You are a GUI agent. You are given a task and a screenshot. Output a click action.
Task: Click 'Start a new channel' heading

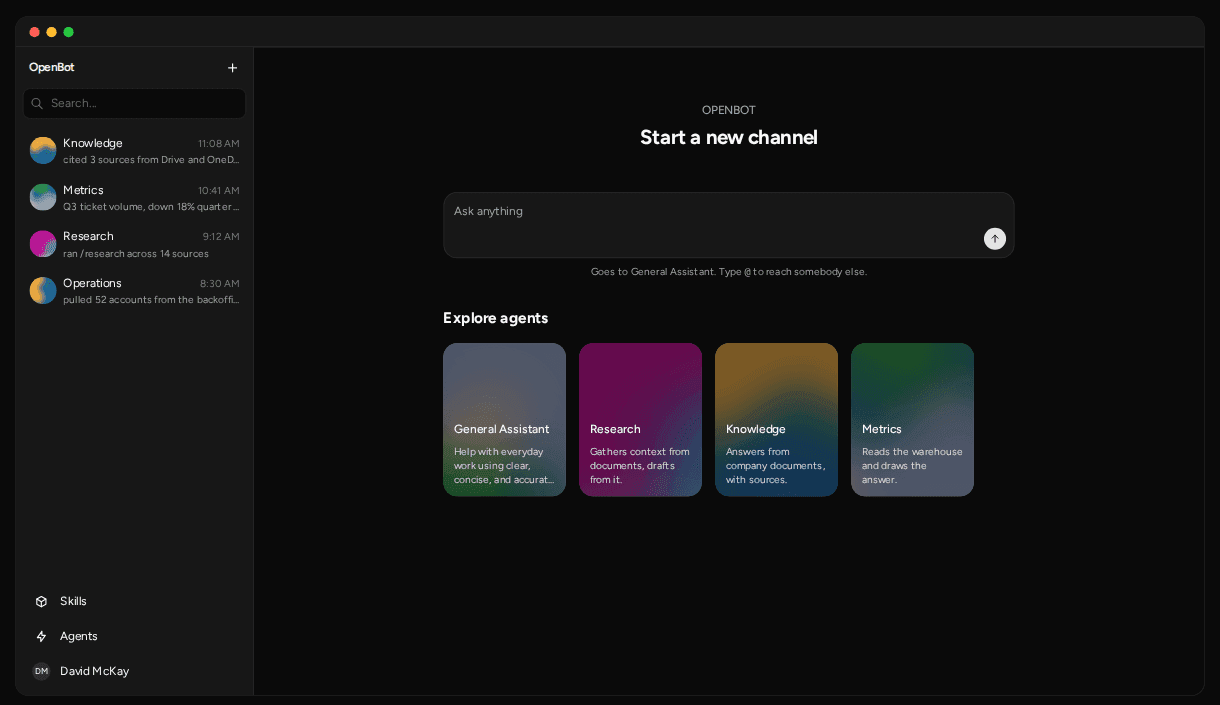729,138
